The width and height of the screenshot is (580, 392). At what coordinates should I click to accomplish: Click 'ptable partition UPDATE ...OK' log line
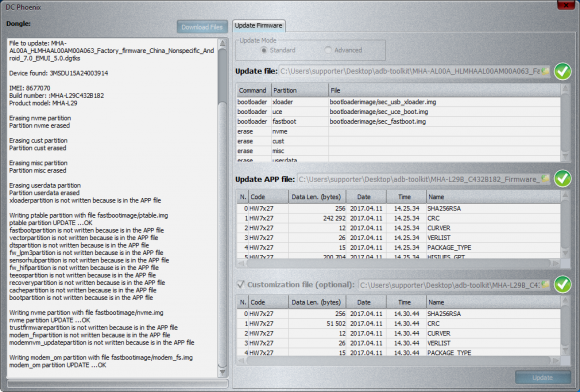[51, 223]
